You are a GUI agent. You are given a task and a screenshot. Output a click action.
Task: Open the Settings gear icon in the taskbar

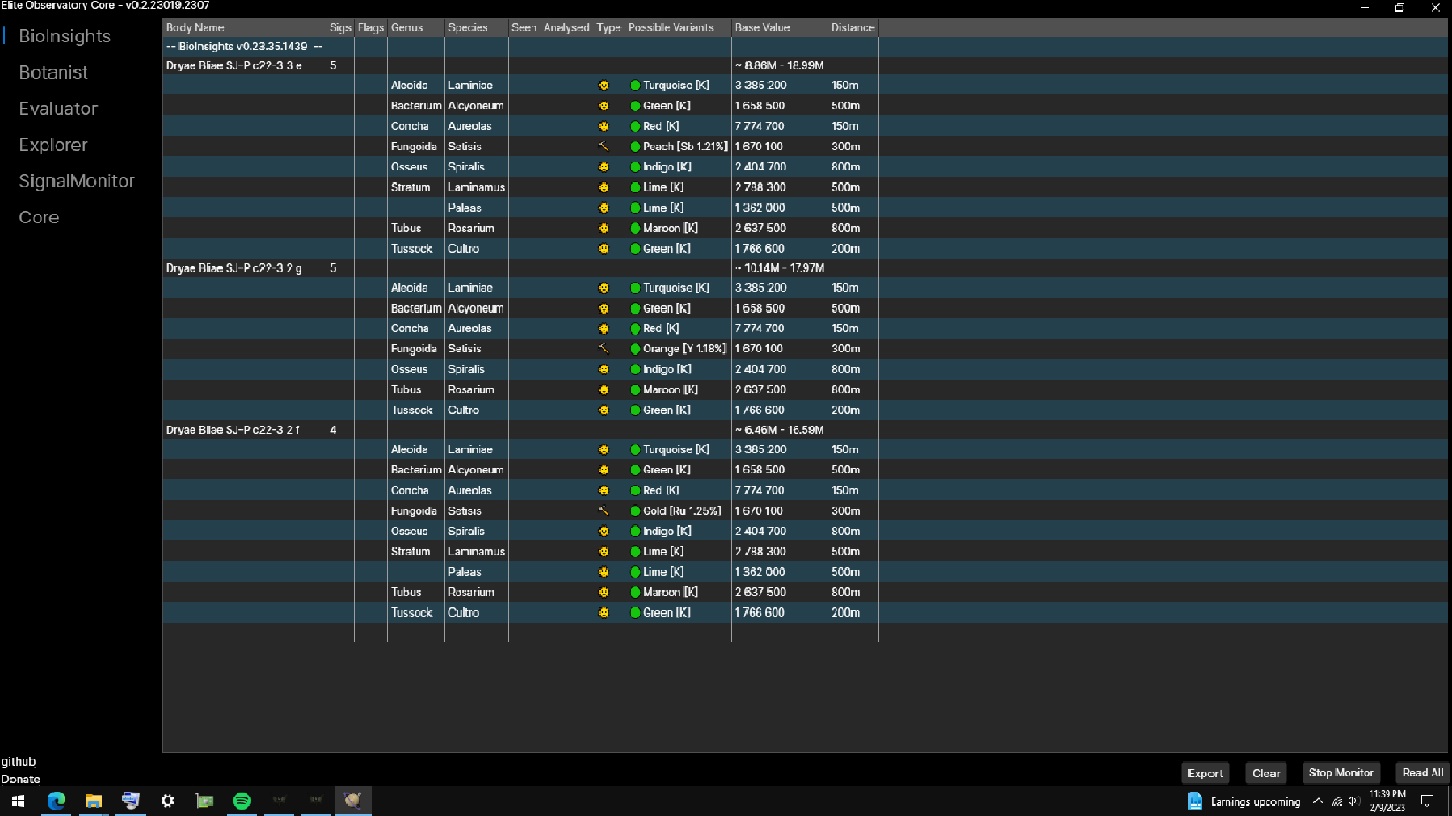coord(168,801)
